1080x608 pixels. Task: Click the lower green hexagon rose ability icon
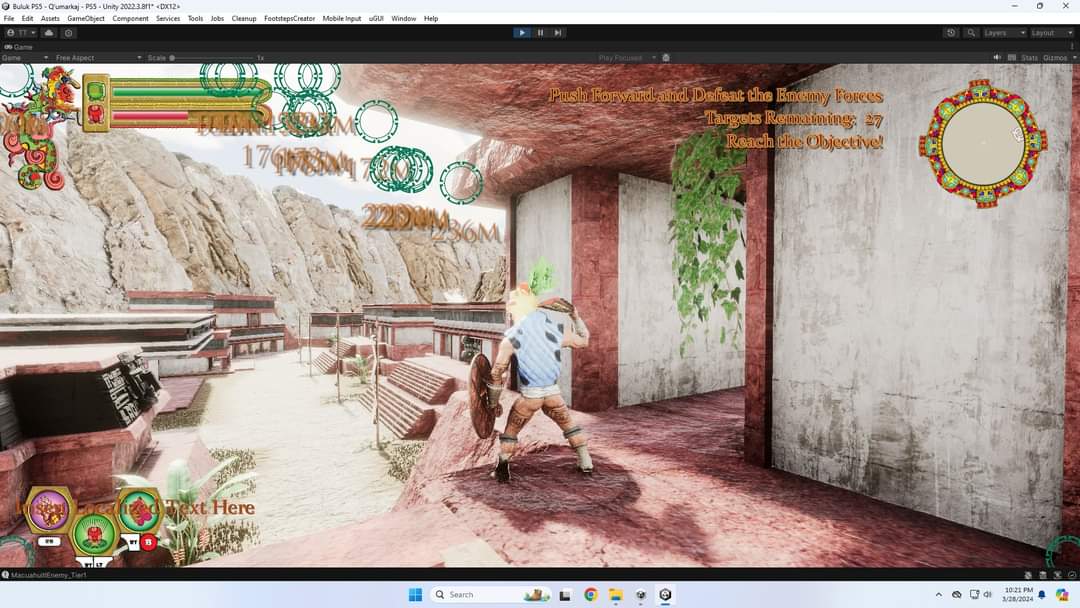pos(94,534)
